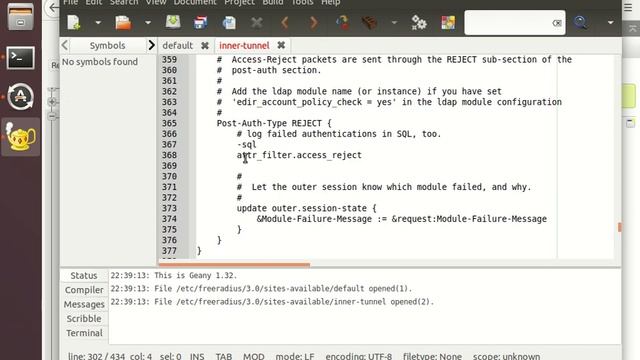Close the default document tab
The width and height of the screenshot is (640, 360).
[x=204, y=46]
